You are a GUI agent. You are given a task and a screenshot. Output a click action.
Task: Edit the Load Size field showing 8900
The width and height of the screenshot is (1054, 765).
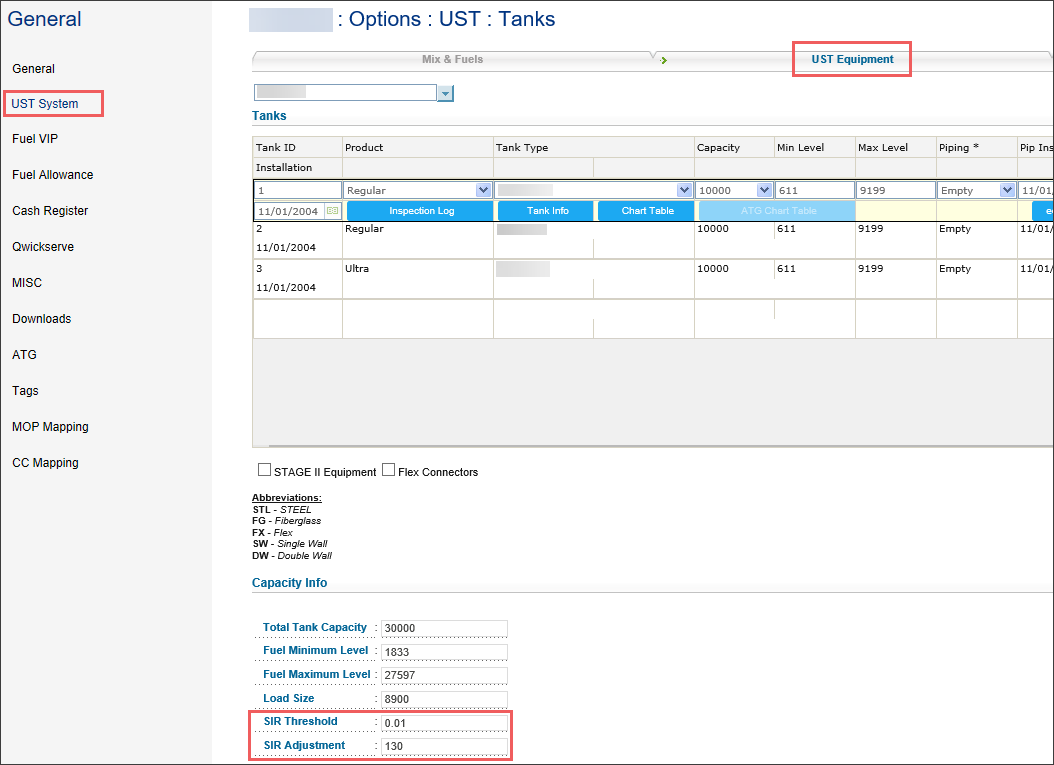click(444, 699)
